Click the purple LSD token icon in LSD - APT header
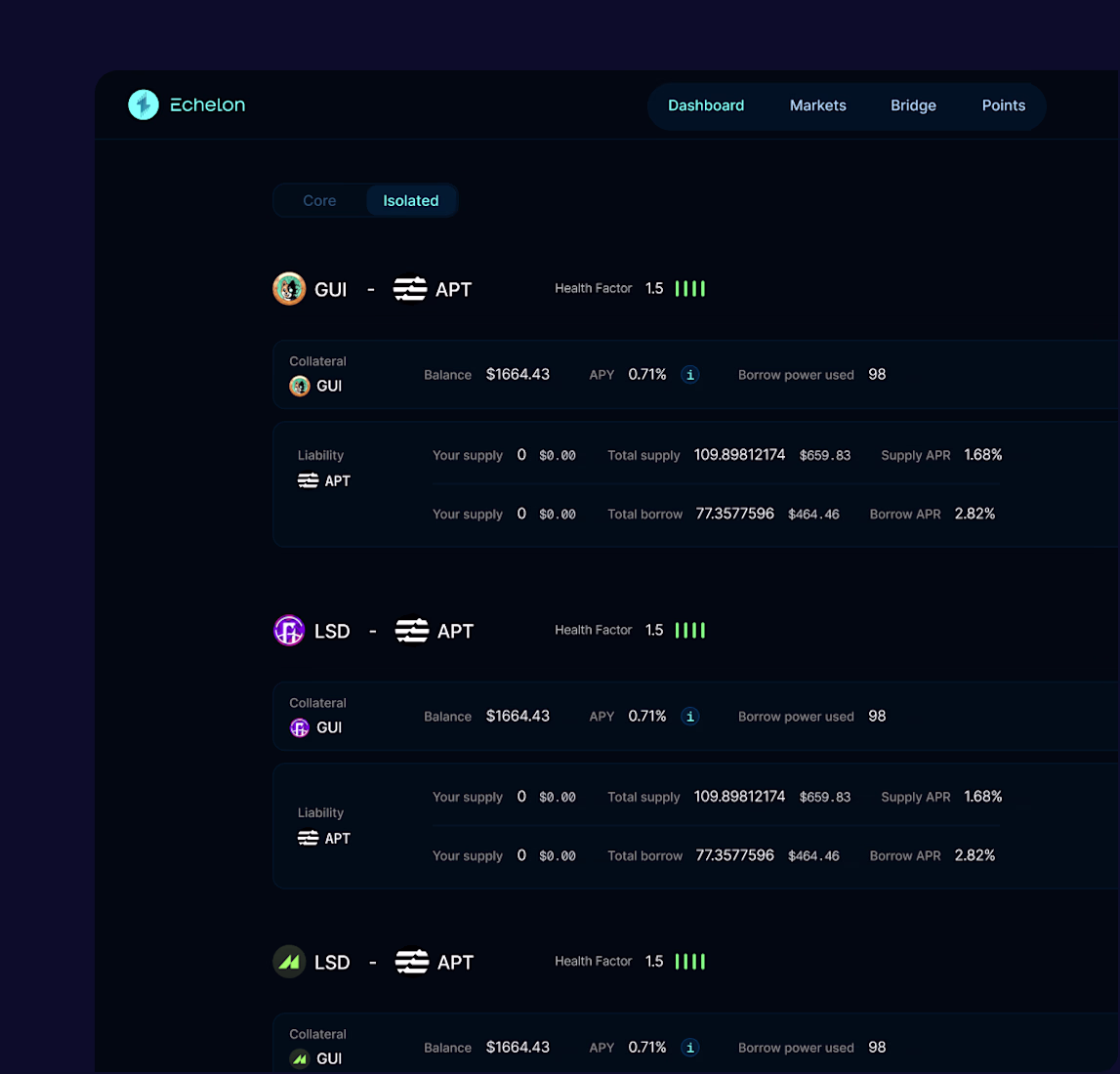Image resolution: width=1120 pixels, height=1074 pixels. click(289, 631)
